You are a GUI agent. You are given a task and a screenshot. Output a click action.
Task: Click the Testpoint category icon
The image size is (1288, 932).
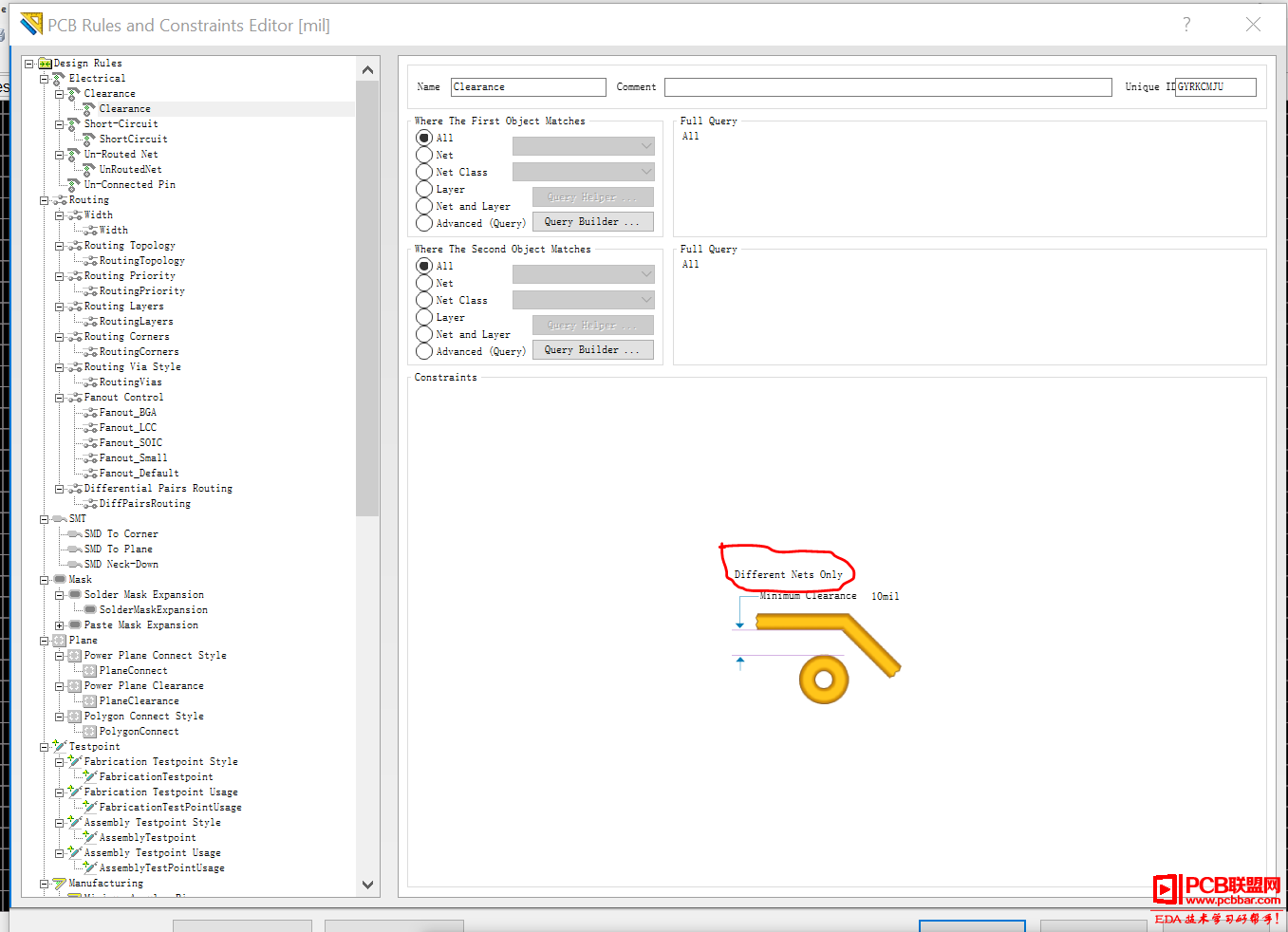59,746
